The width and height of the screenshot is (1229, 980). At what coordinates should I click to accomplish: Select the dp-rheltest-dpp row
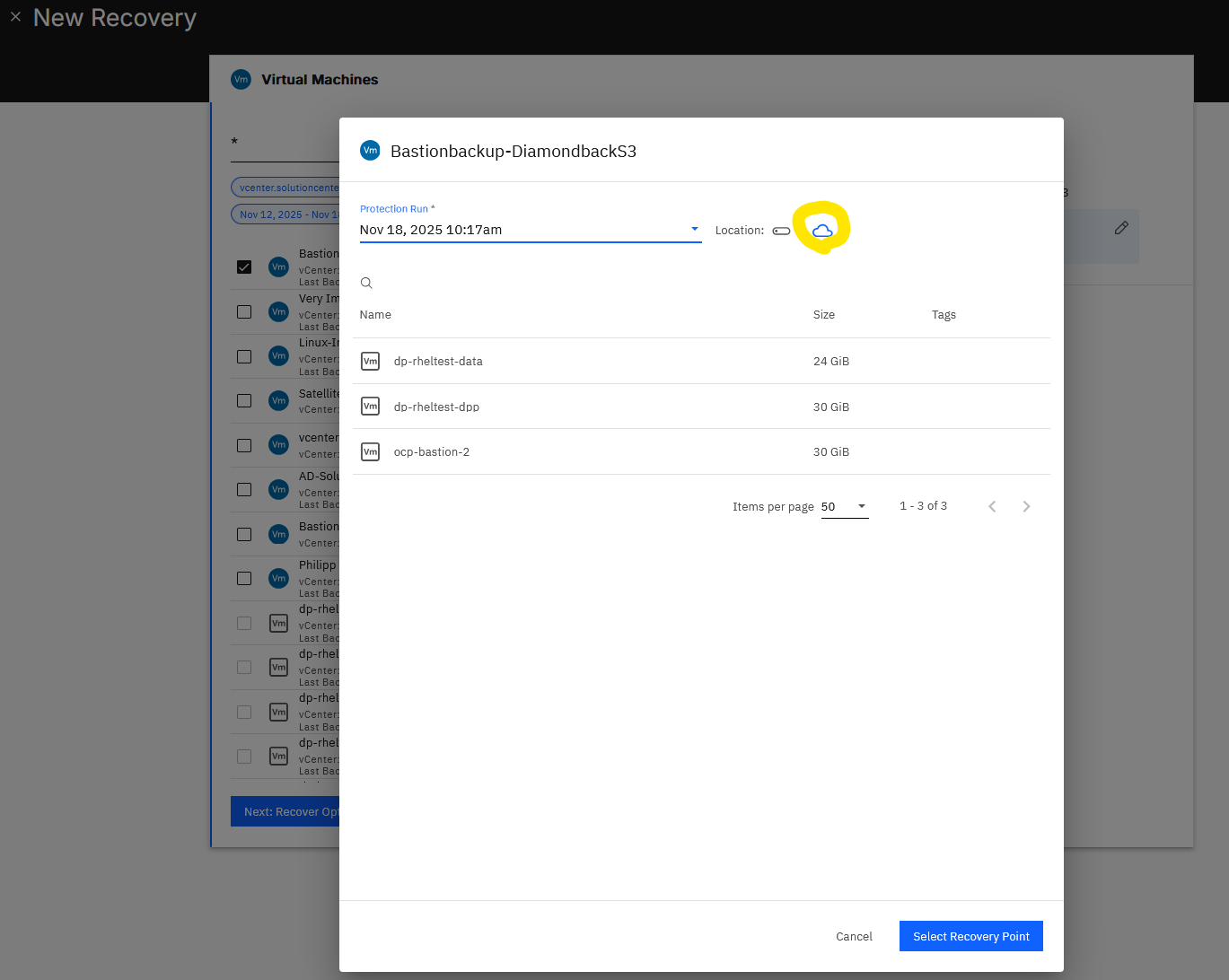[x=701, y=407]
